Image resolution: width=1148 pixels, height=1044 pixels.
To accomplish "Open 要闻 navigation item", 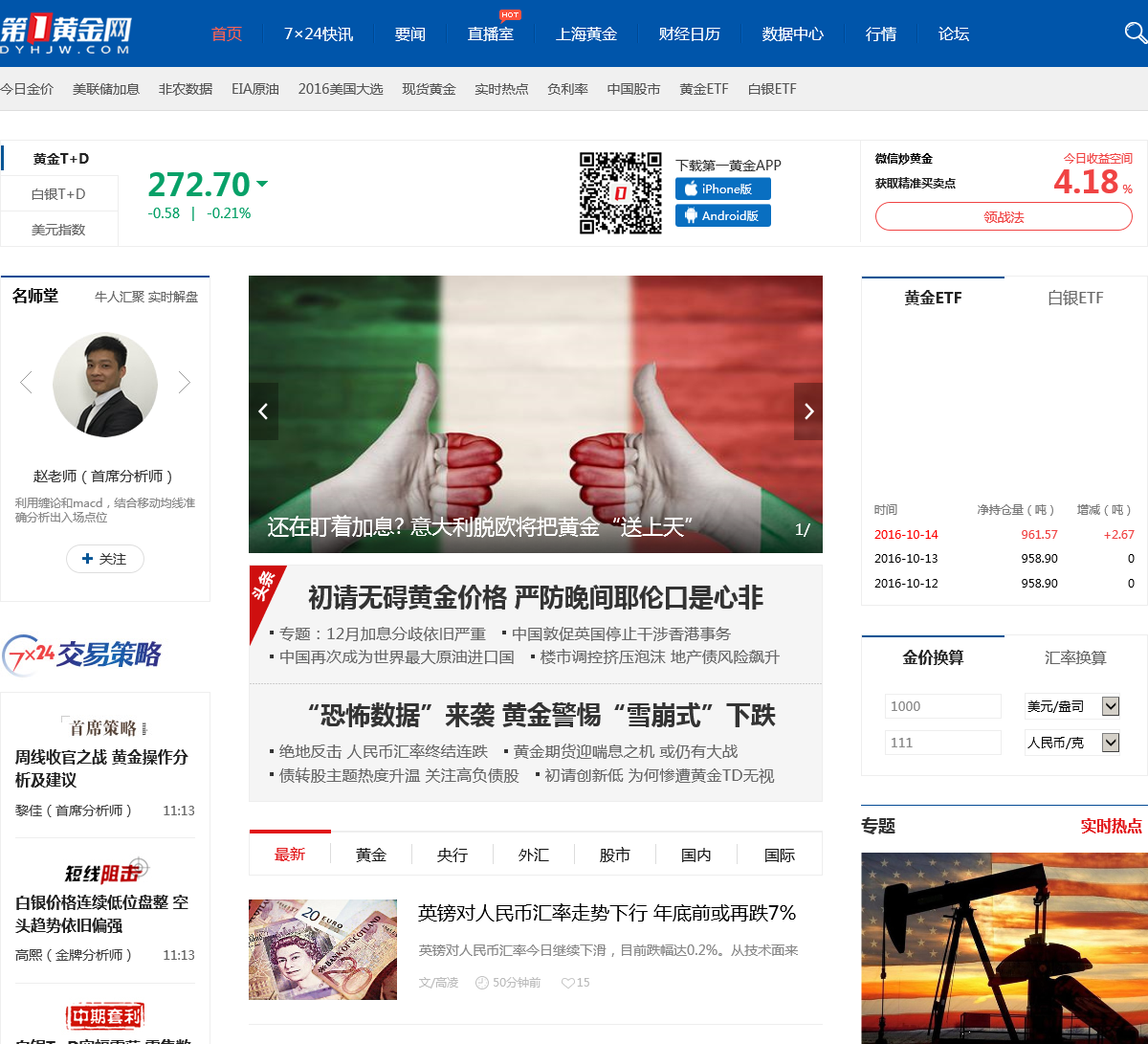I will [410, 33].
